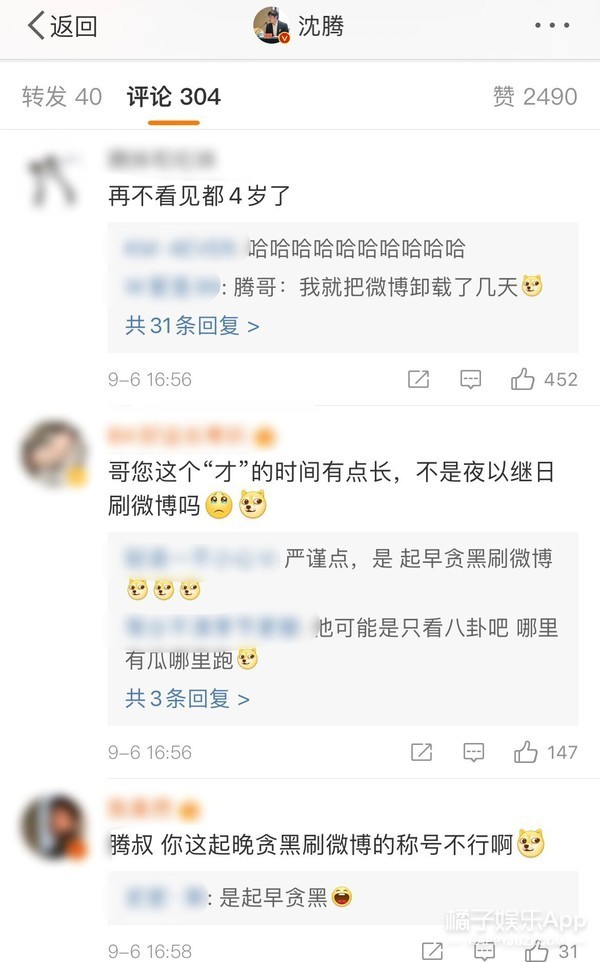Open avatar of commenter saying 哥您这个才
Image resolution: width=600 pixels, height=962 pixels.
coord(54,453)
